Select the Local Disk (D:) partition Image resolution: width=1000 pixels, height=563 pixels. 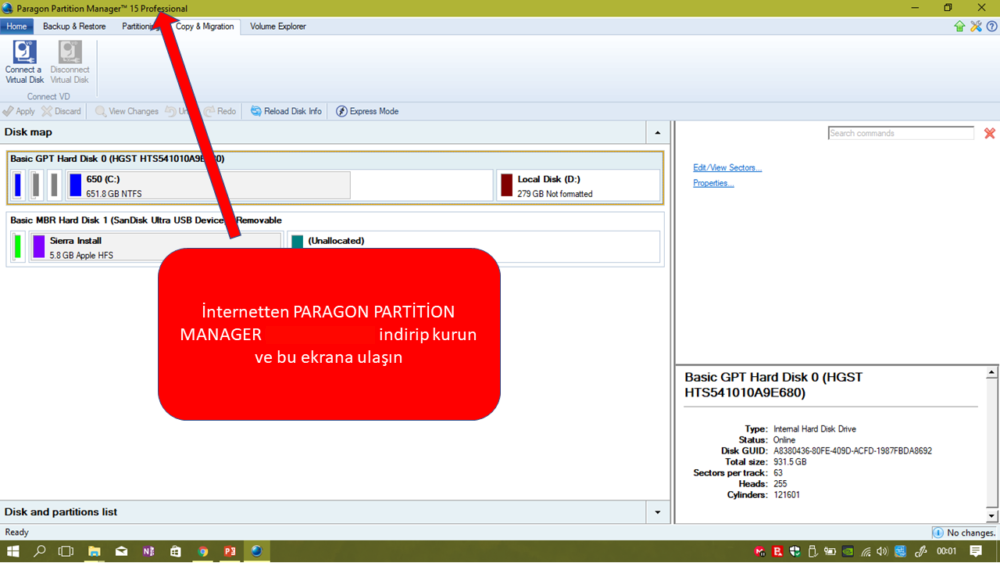coord(578,186)
